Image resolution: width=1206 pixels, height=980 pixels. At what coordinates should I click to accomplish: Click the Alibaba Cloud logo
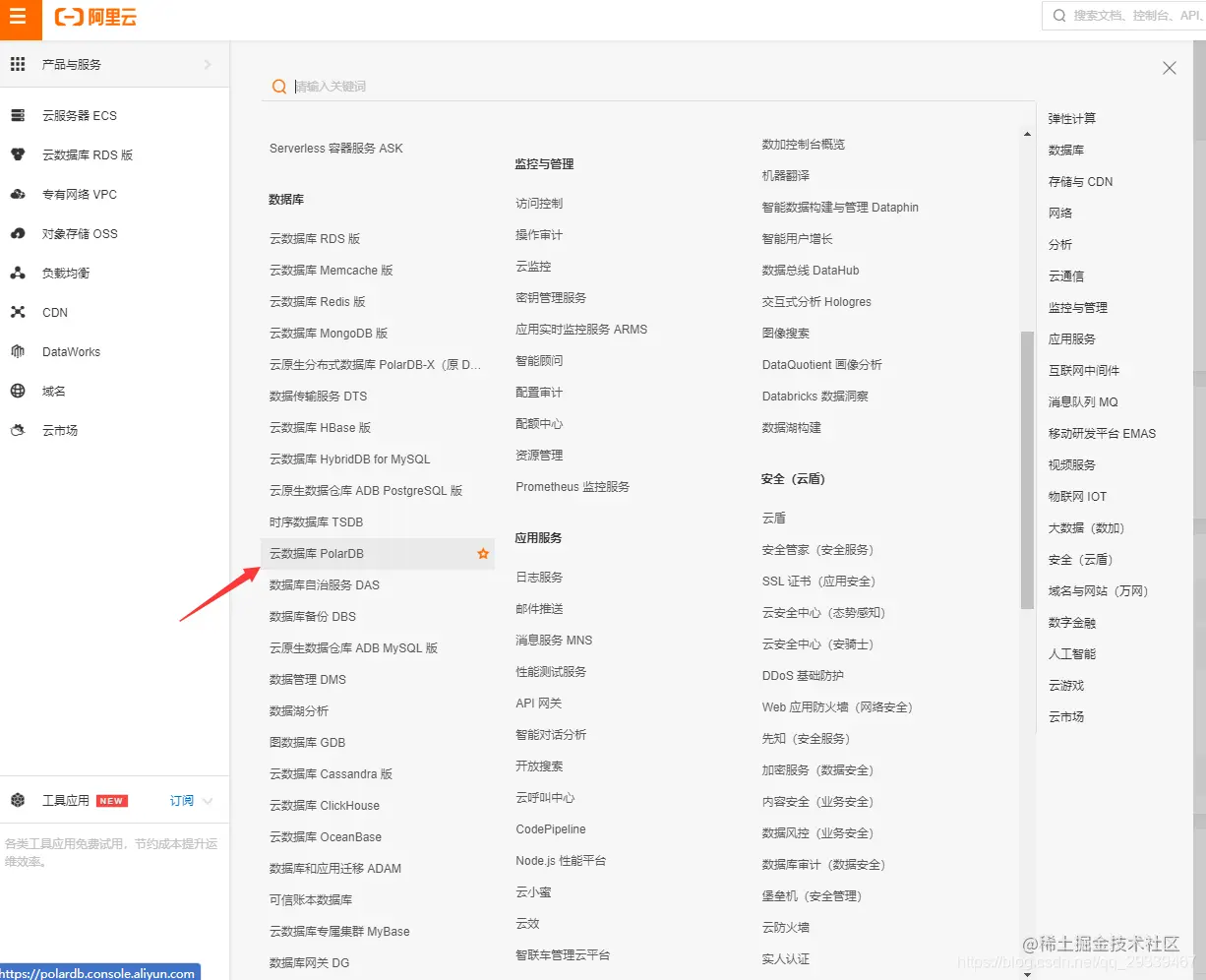click(x=95, y=17)
